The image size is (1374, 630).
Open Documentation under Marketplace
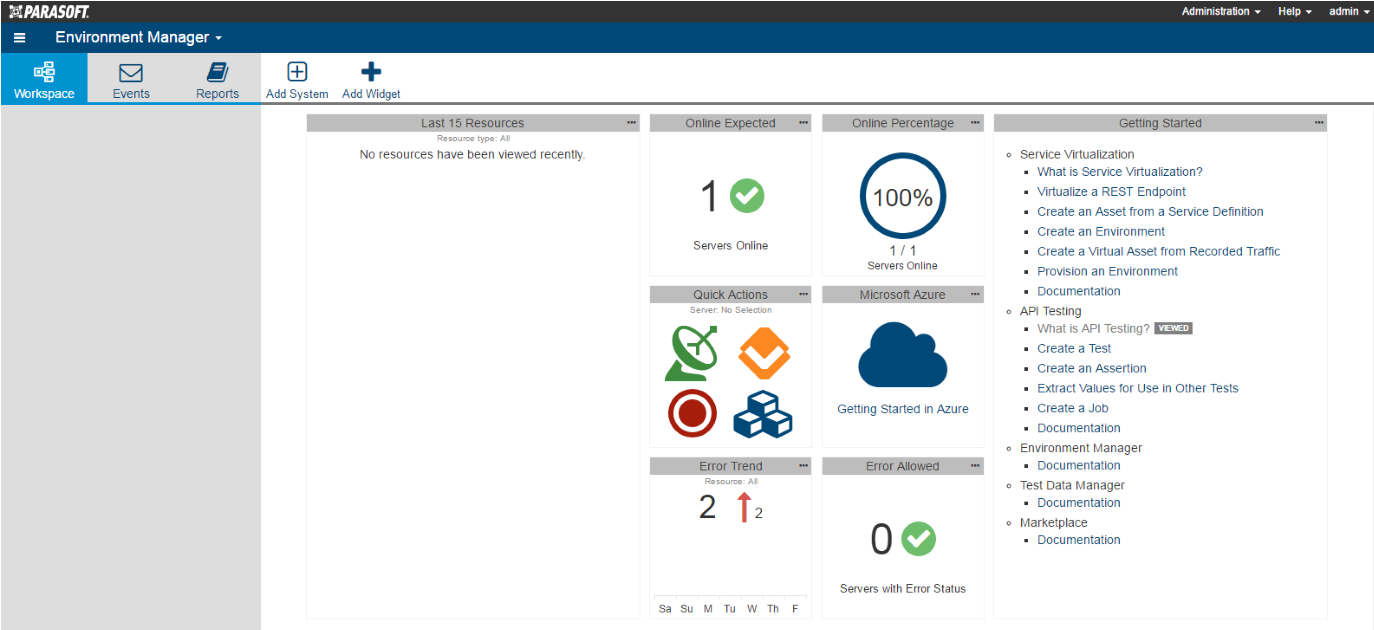[1079, 540]
